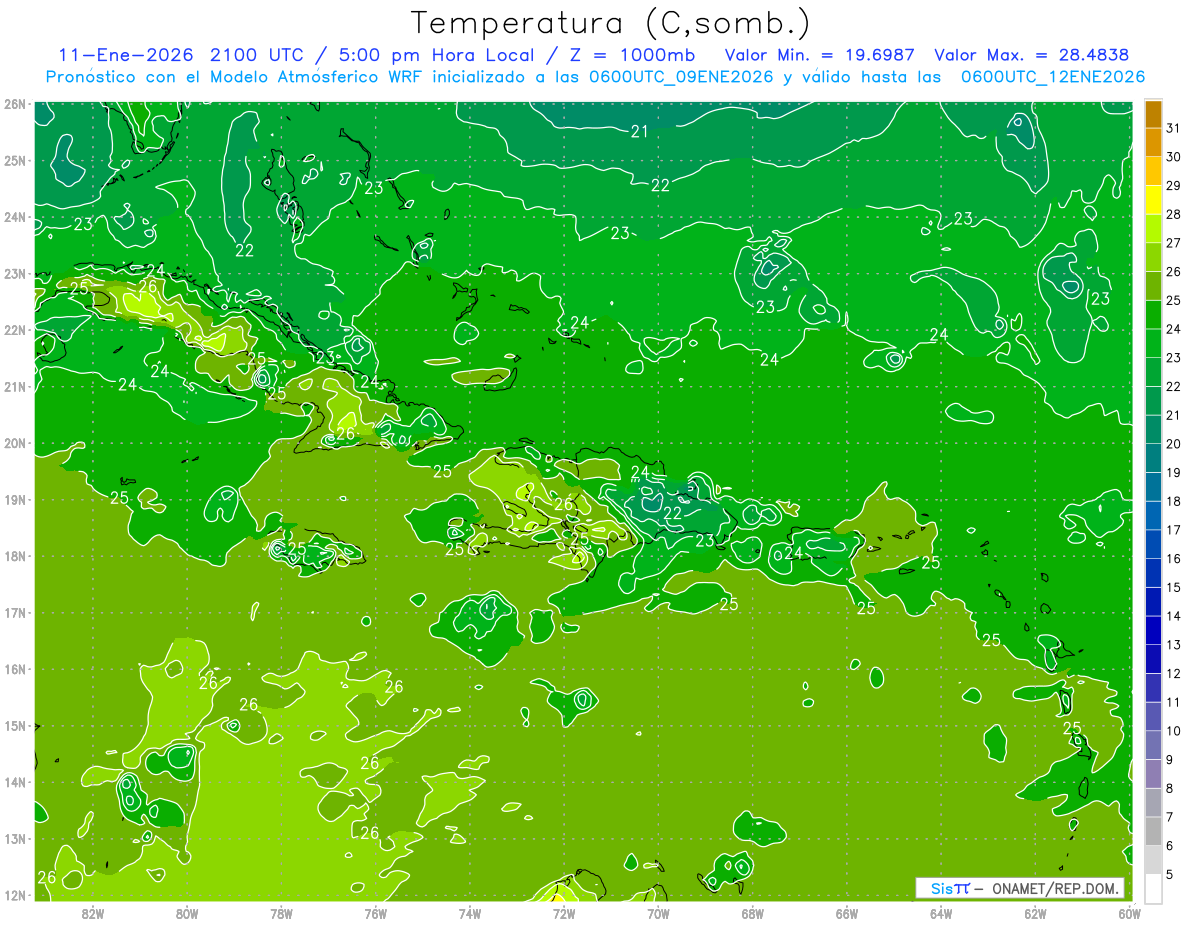1200x927 pixels.
Task: Click the '82W' longitude axis label
Action: click(x=93, y=913)
